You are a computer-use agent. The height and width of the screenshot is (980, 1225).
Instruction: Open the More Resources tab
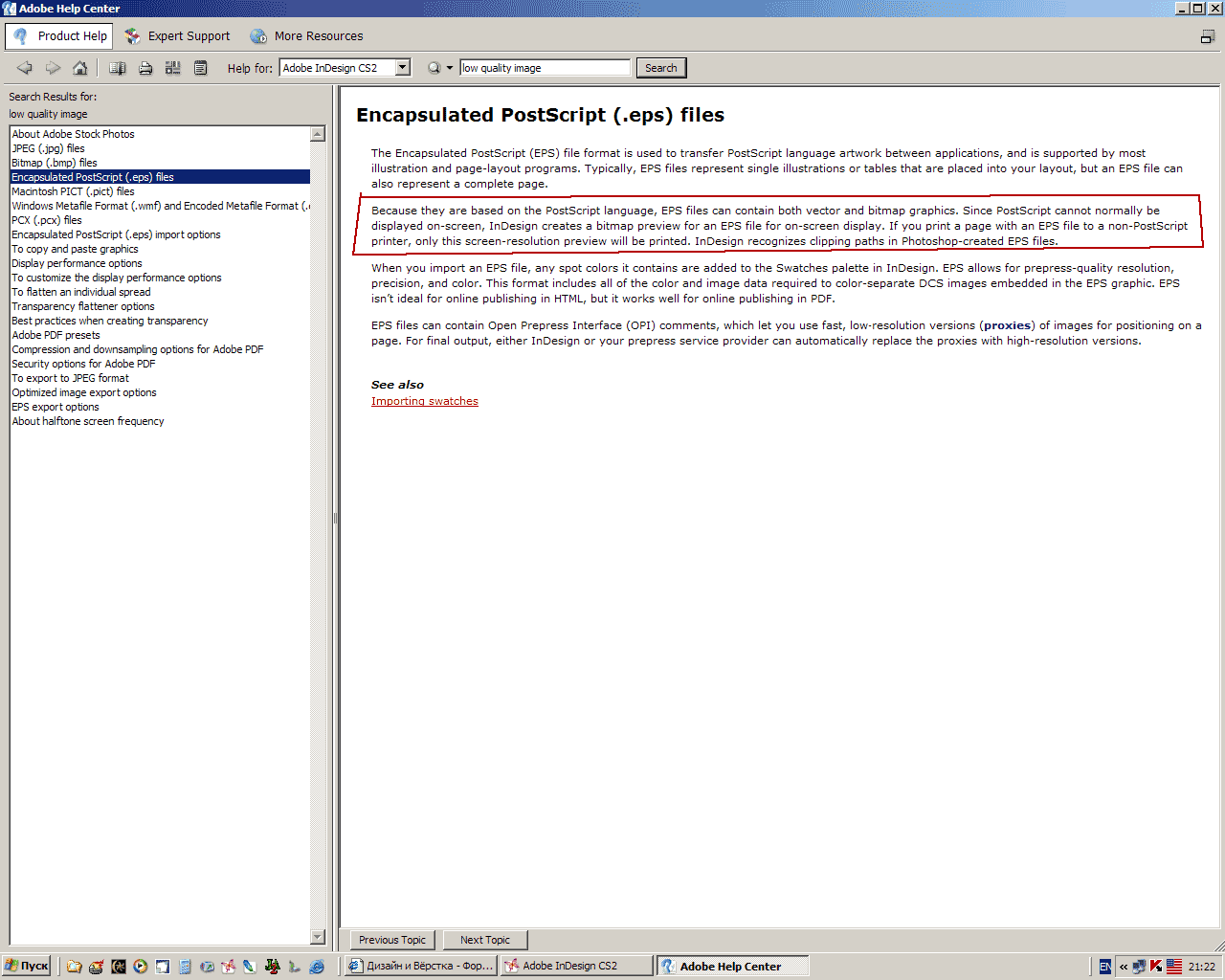coord(307,36)
